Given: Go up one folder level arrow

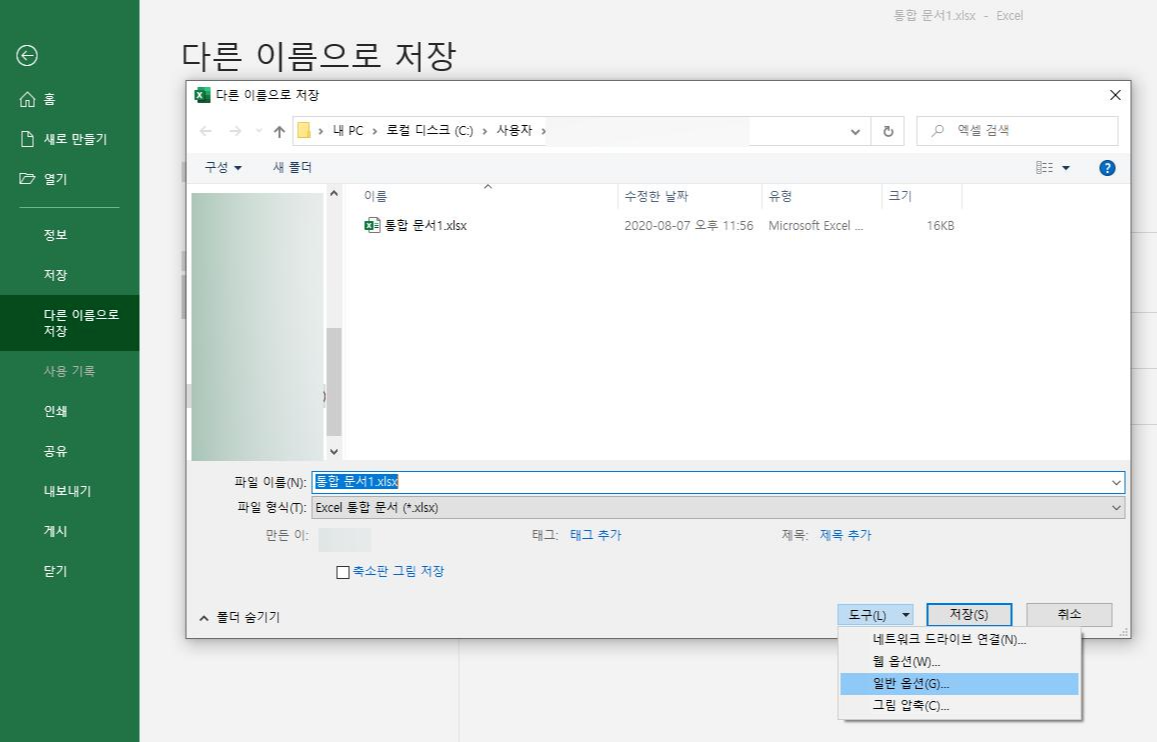Looking at the screenshot, I should click(x=279, y=131).
